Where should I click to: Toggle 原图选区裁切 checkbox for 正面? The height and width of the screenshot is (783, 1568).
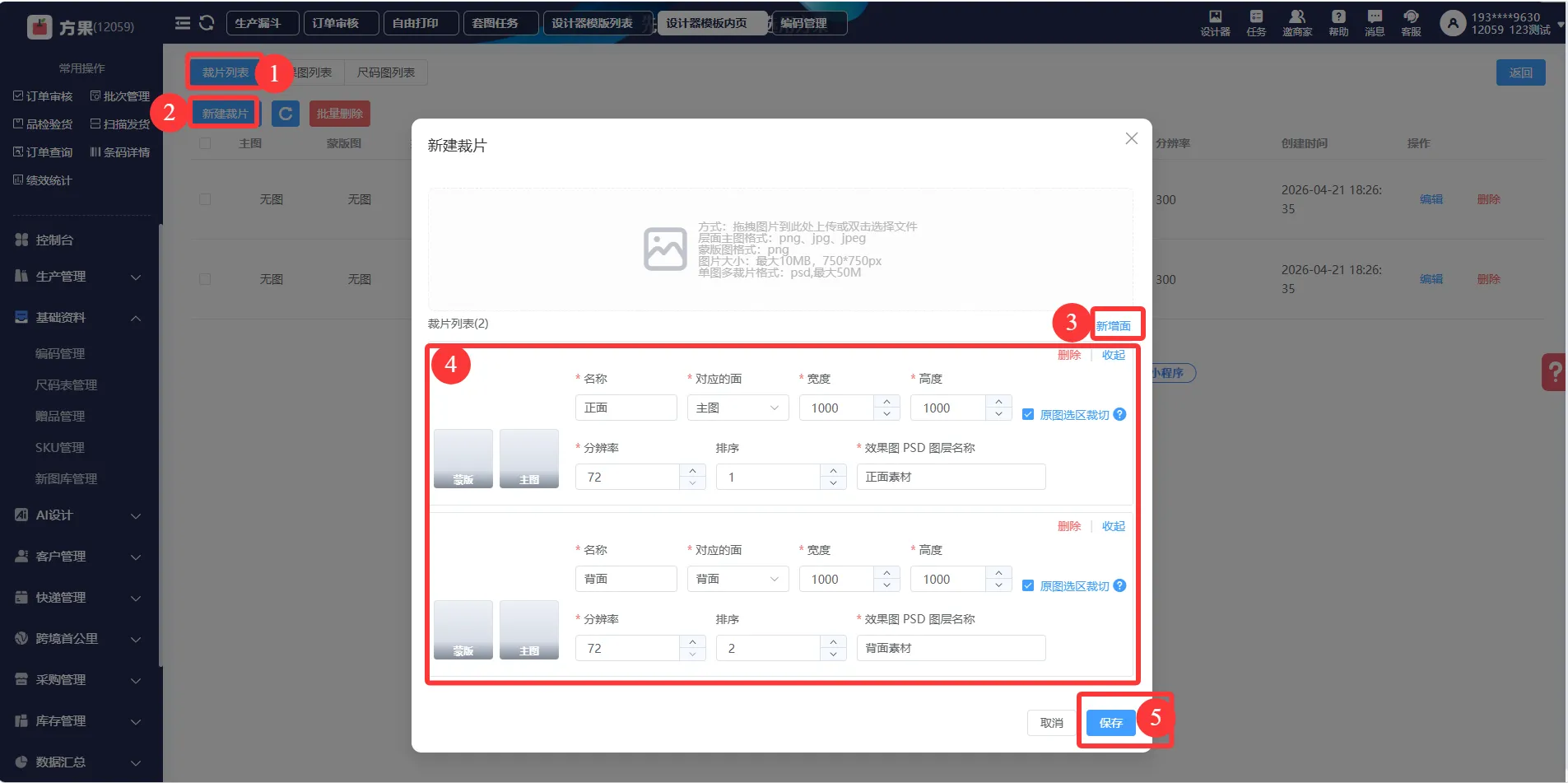point(1028,414)
